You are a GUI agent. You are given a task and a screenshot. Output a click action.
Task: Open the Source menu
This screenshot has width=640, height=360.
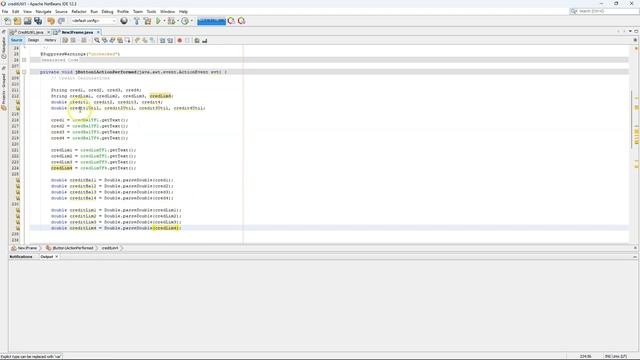61,11
